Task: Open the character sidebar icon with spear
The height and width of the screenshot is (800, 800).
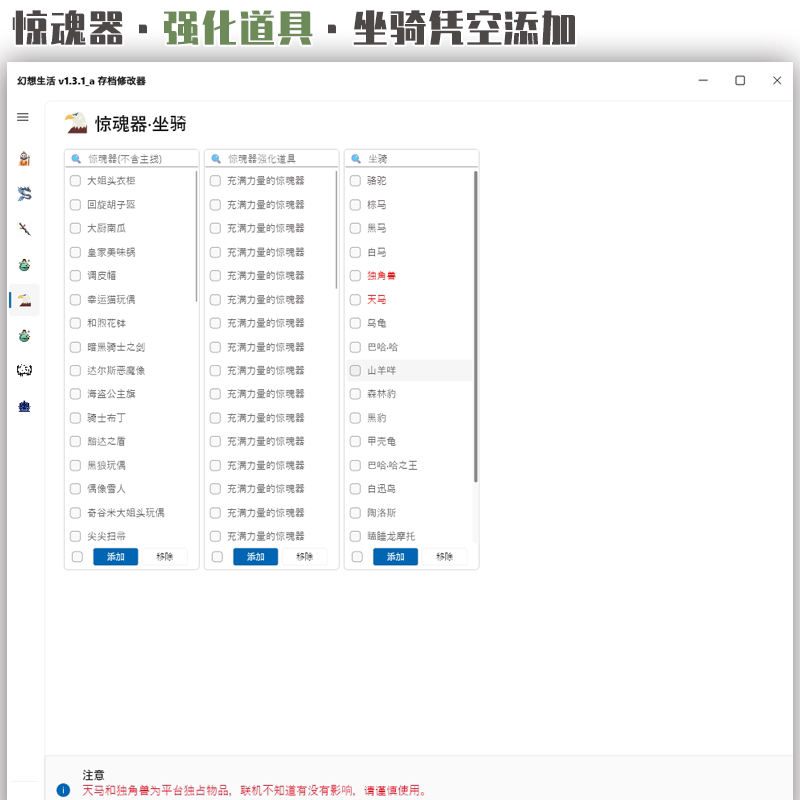Action: coord(24,159)
